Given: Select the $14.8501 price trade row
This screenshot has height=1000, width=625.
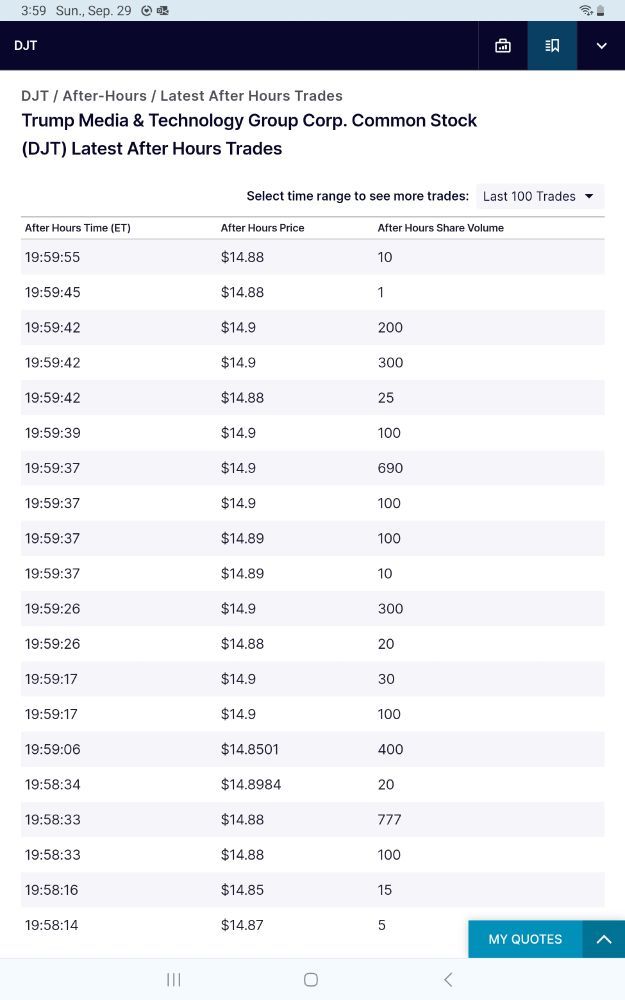Looking at the screenshot, I should (312, 749).
